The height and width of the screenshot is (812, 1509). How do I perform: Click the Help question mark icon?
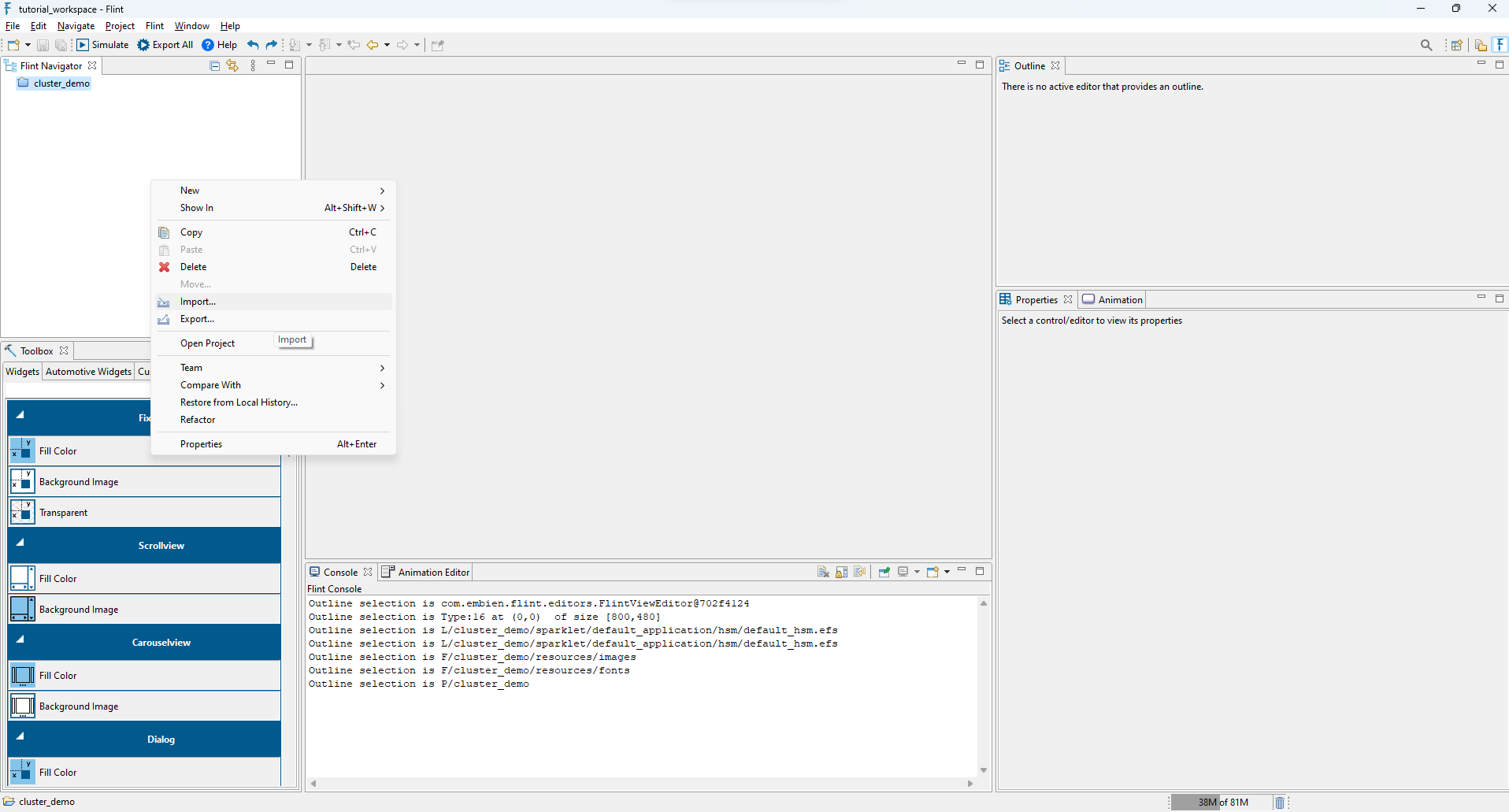[x=208, y=45]
